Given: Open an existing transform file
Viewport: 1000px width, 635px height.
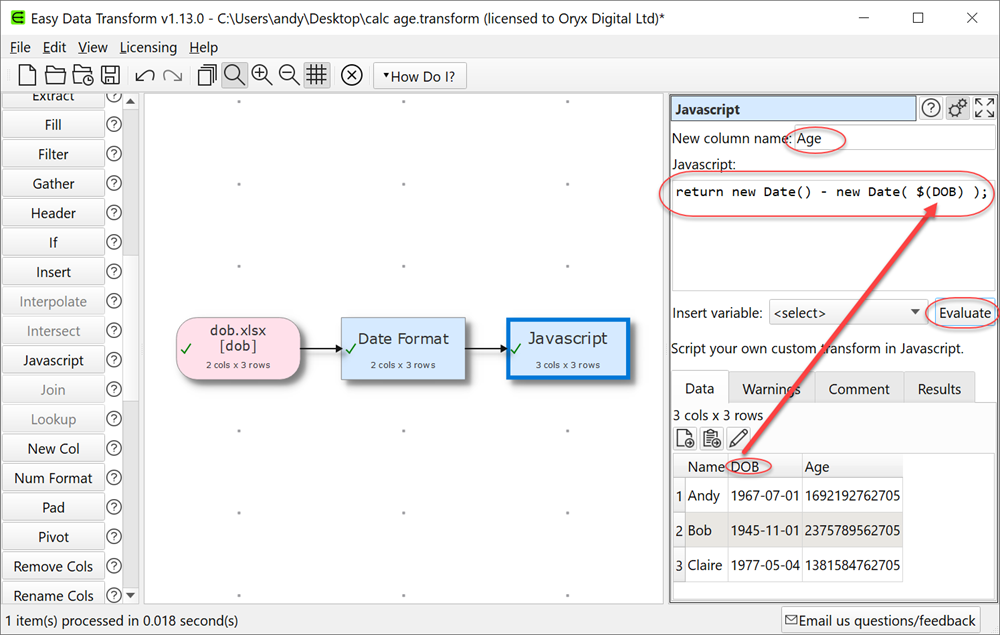Looking at the screenshot, I should pos(57,75).
